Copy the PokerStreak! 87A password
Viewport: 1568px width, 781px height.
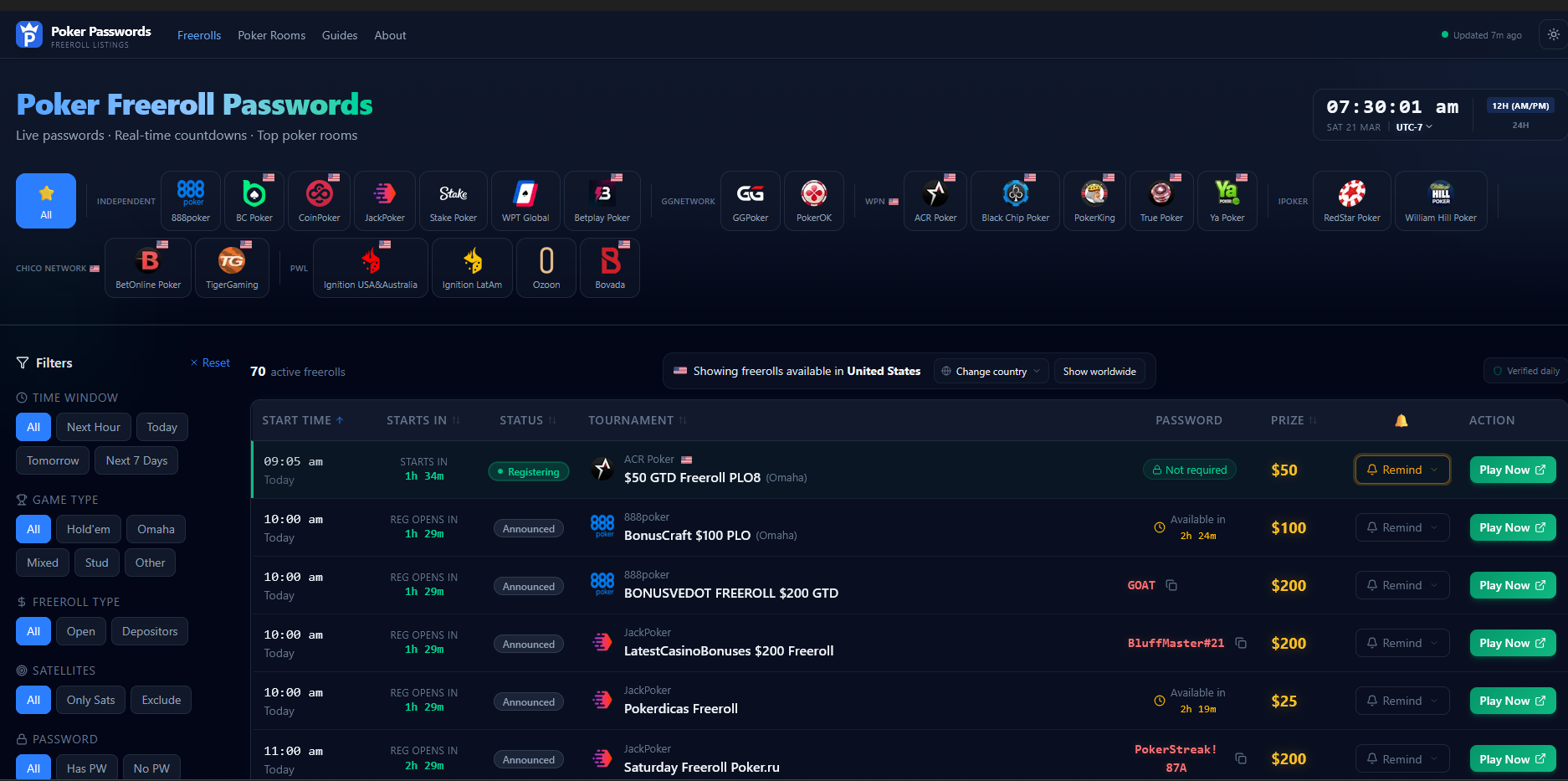click(x=1241, y=758)
